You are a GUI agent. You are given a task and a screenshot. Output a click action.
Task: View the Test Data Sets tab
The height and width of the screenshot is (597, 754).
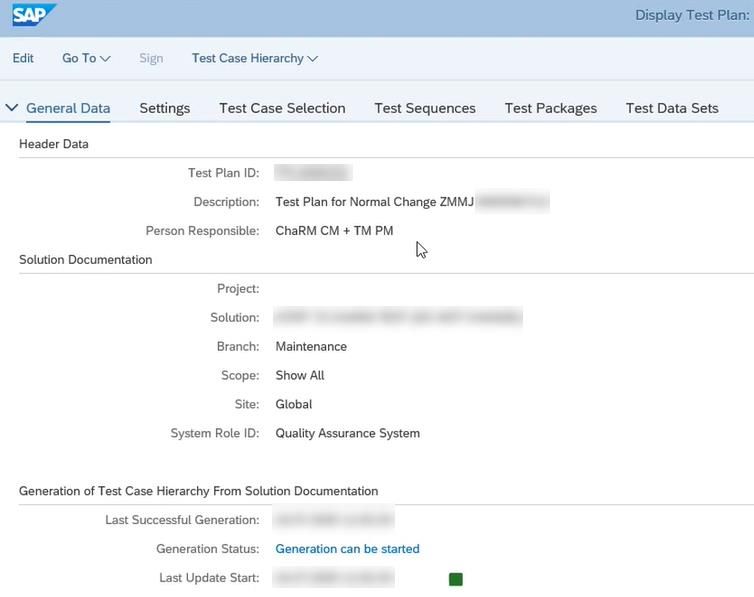672,108
